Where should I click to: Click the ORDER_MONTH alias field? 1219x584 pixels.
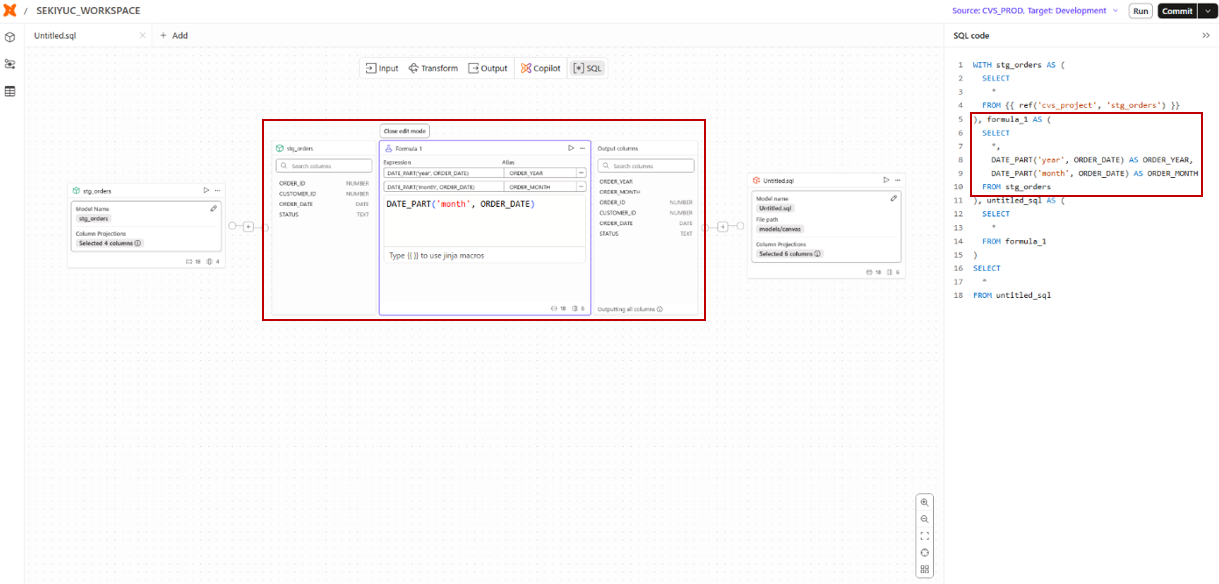click(x=540, y=187)
